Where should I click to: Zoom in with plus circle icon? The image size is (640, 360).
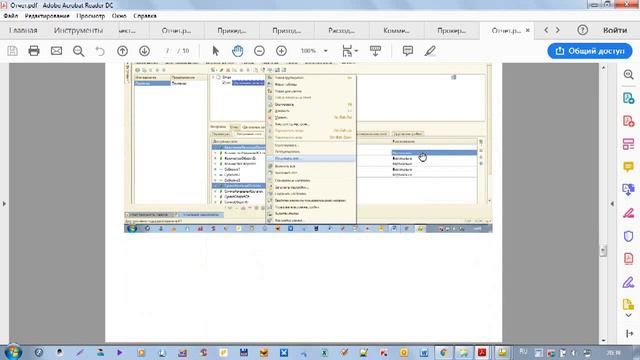(x=281, y=51)
